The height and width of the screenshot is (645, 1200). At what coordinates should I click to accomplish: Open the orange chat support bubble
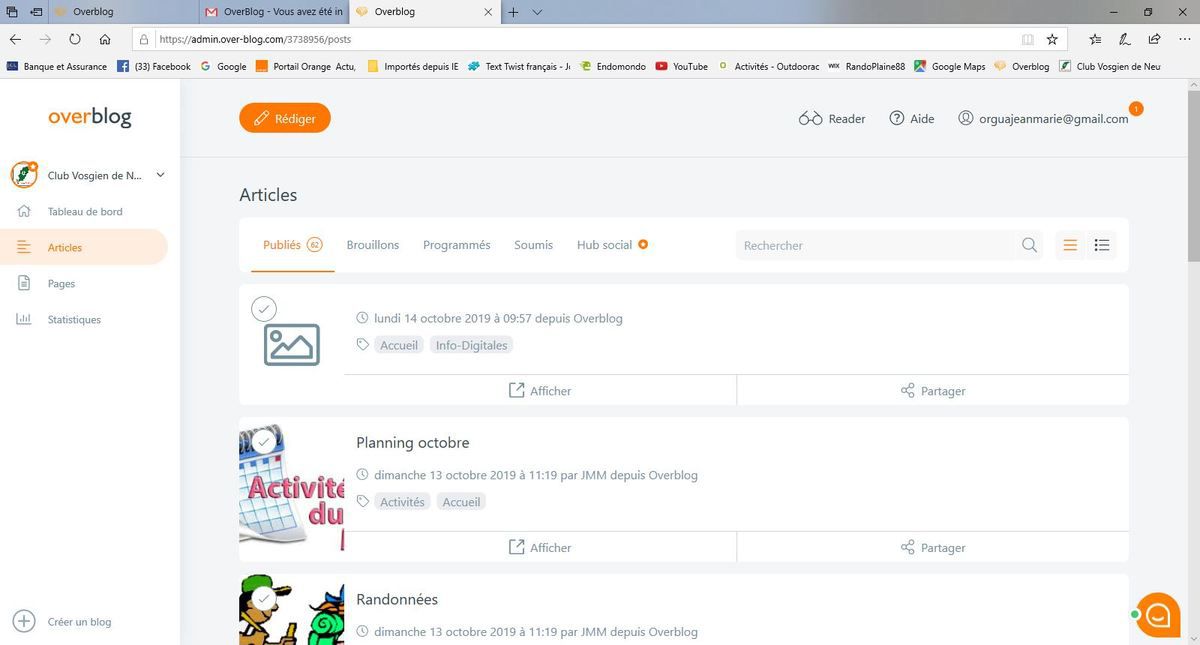point(1158,615)
